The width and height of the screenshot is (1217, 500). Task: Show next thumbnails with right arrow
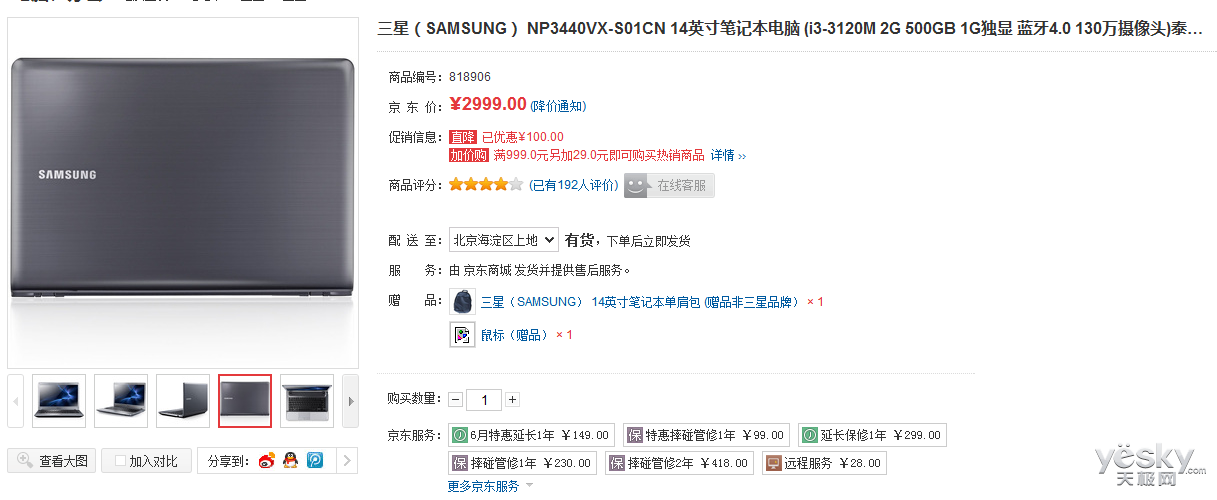[350, 401]
